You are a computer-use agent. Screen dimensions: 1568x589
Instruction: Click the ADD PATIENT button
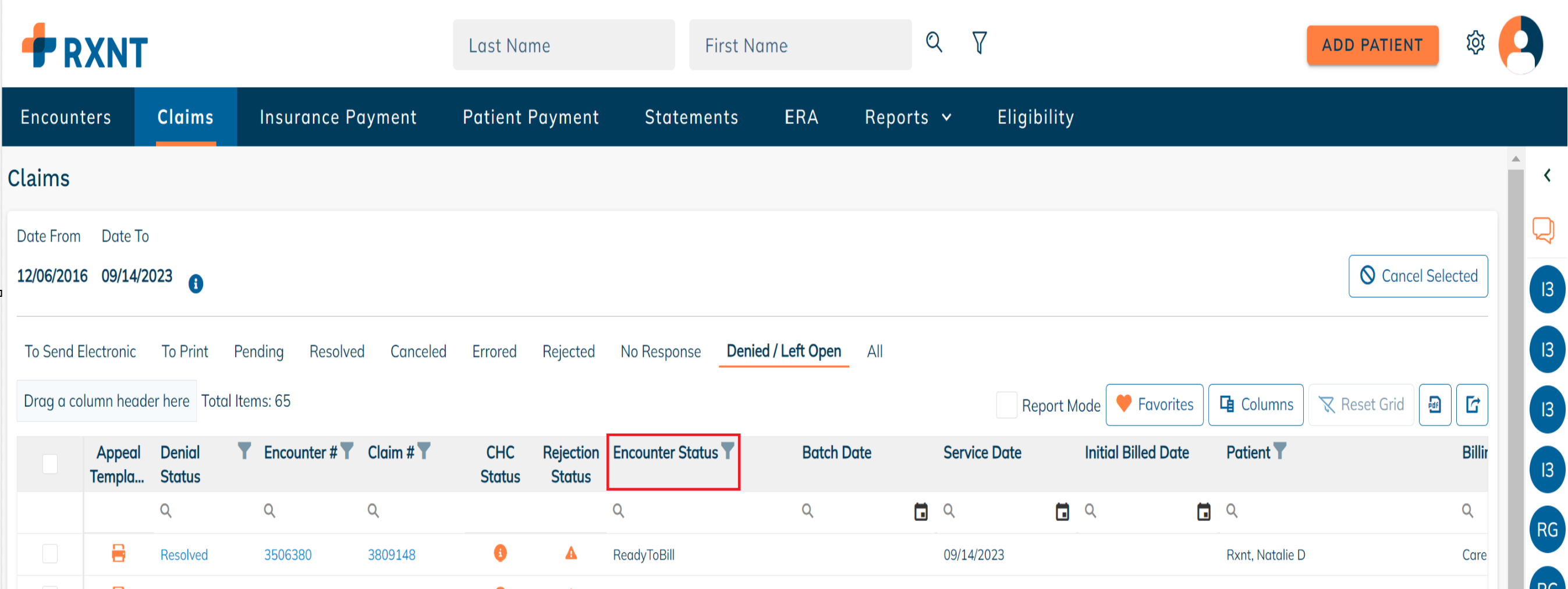pos(1372,45)
